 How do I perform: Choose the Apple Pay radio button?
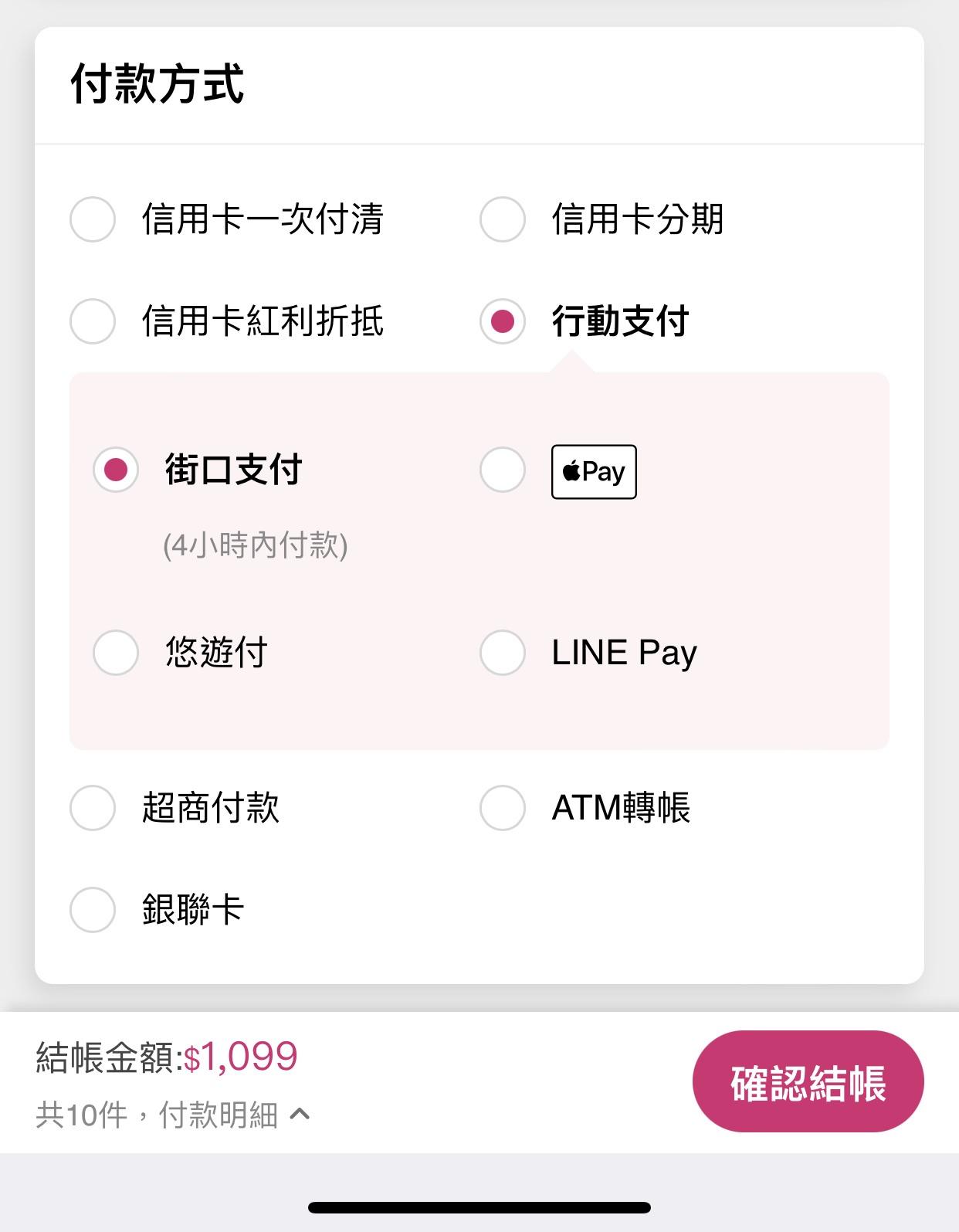pyautogui.click(x=503, y=470)
